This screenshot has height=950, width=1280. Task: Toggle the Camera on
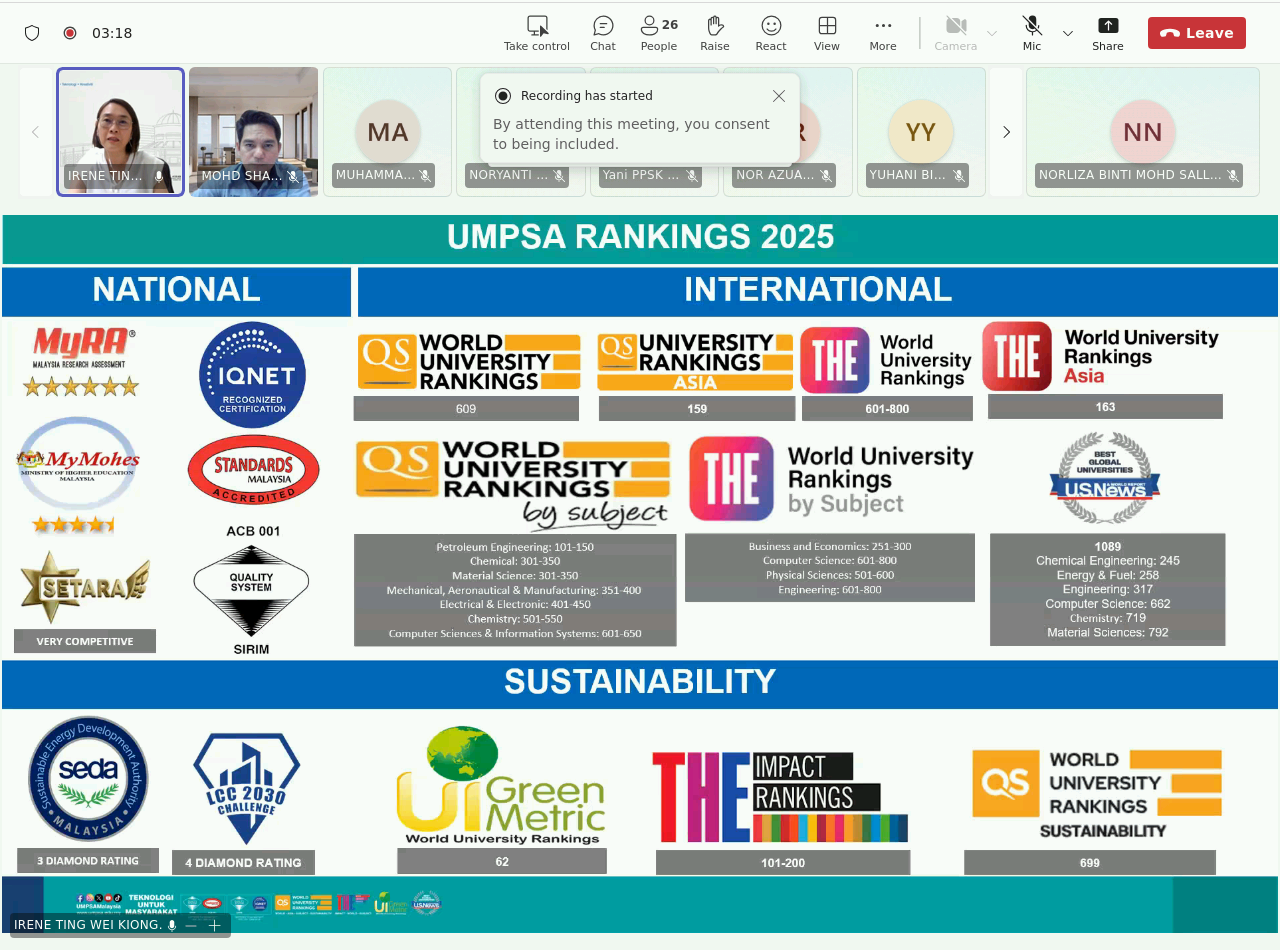click(x=956, y=33)
